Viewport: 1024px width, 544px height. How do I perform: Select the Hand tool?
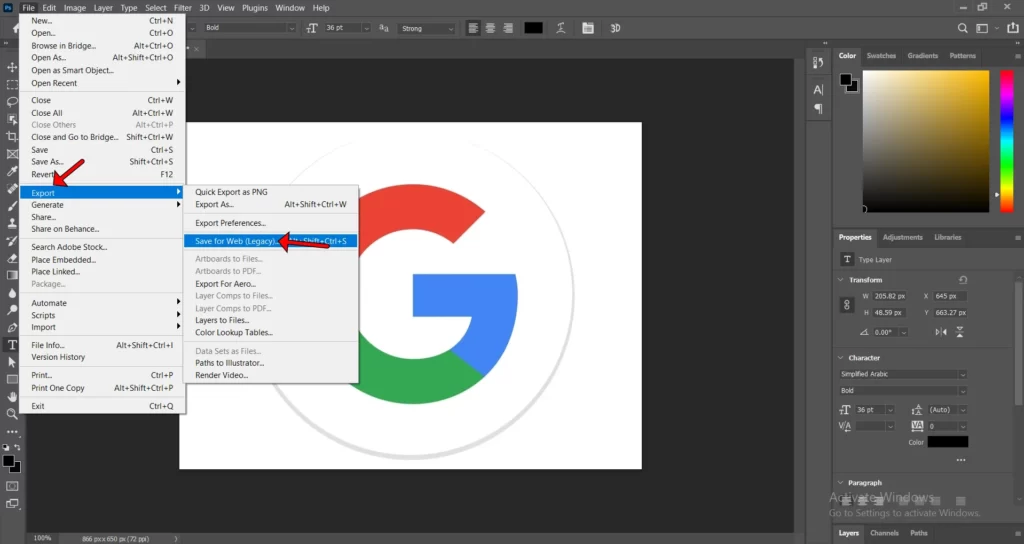[x=12, y=396]
